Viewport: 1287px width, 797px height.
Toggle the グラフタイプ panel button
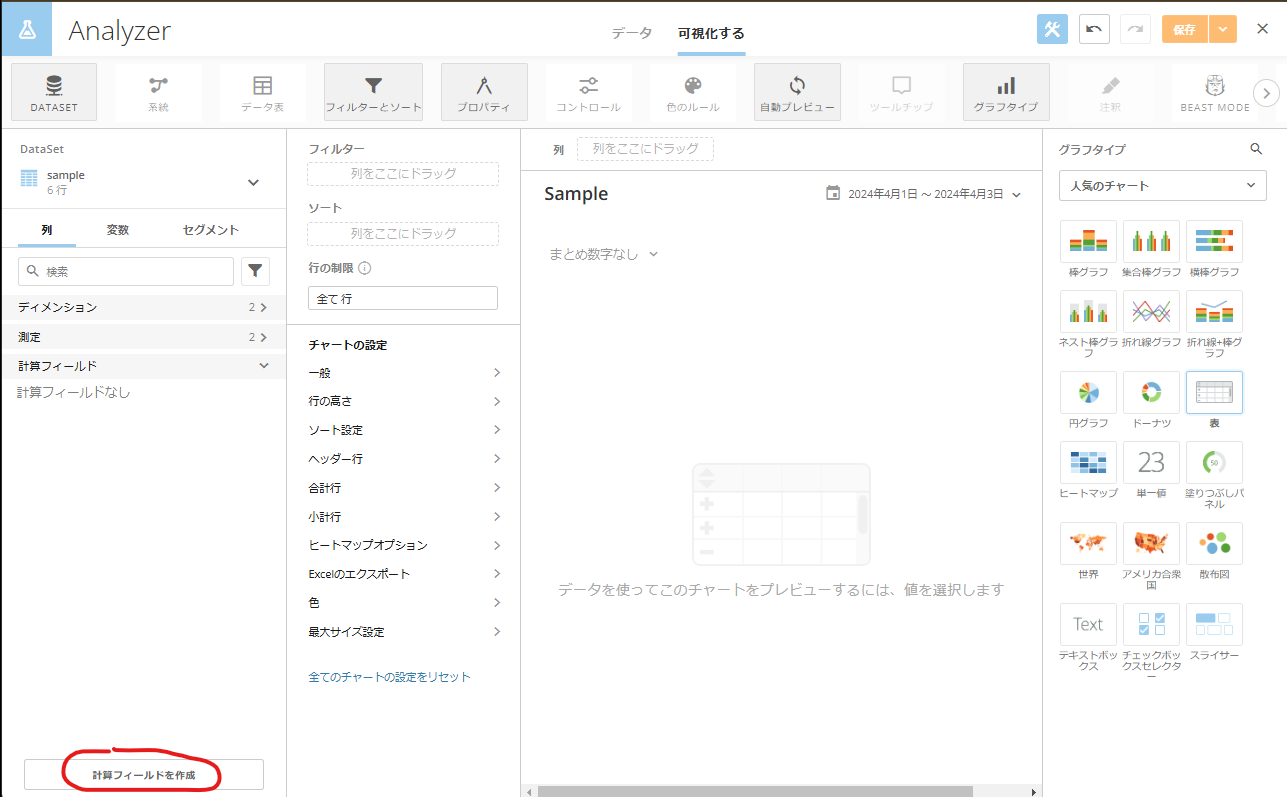pyautogui.click(x=1006, y=92)
